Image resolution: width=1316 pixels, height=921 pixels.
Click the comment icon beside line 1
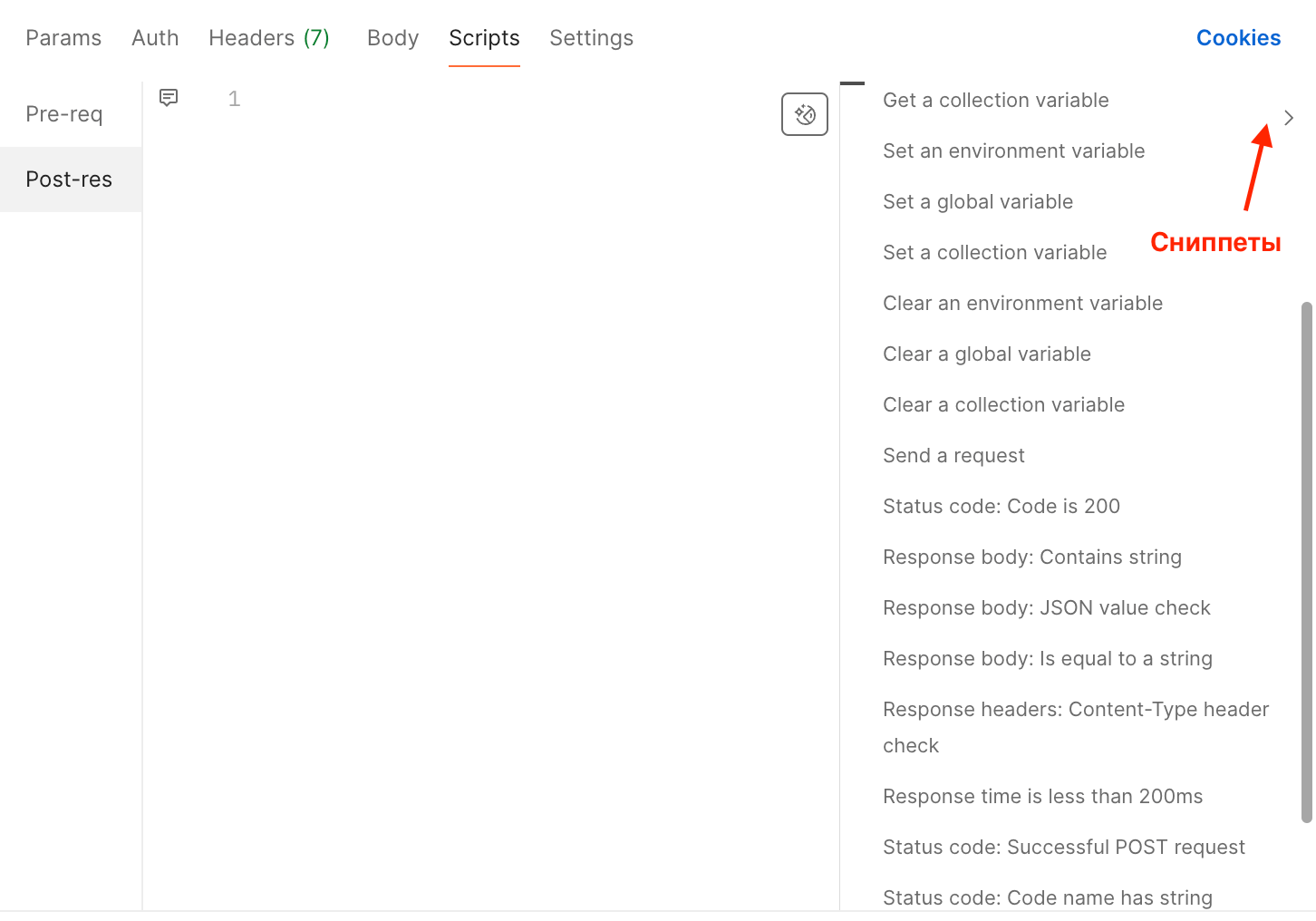[169, 98]
